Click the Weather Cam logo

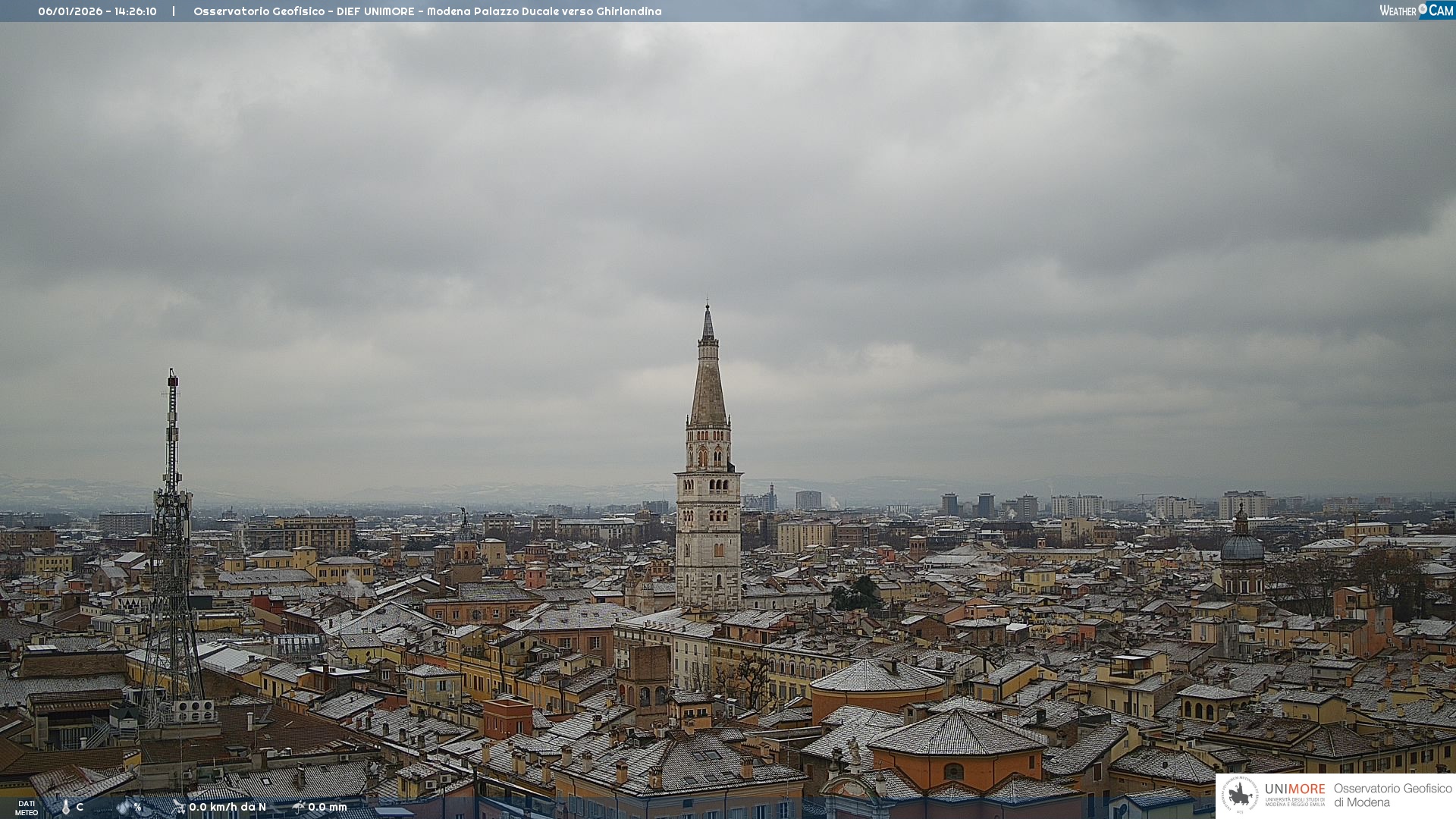click(1416, 11)
